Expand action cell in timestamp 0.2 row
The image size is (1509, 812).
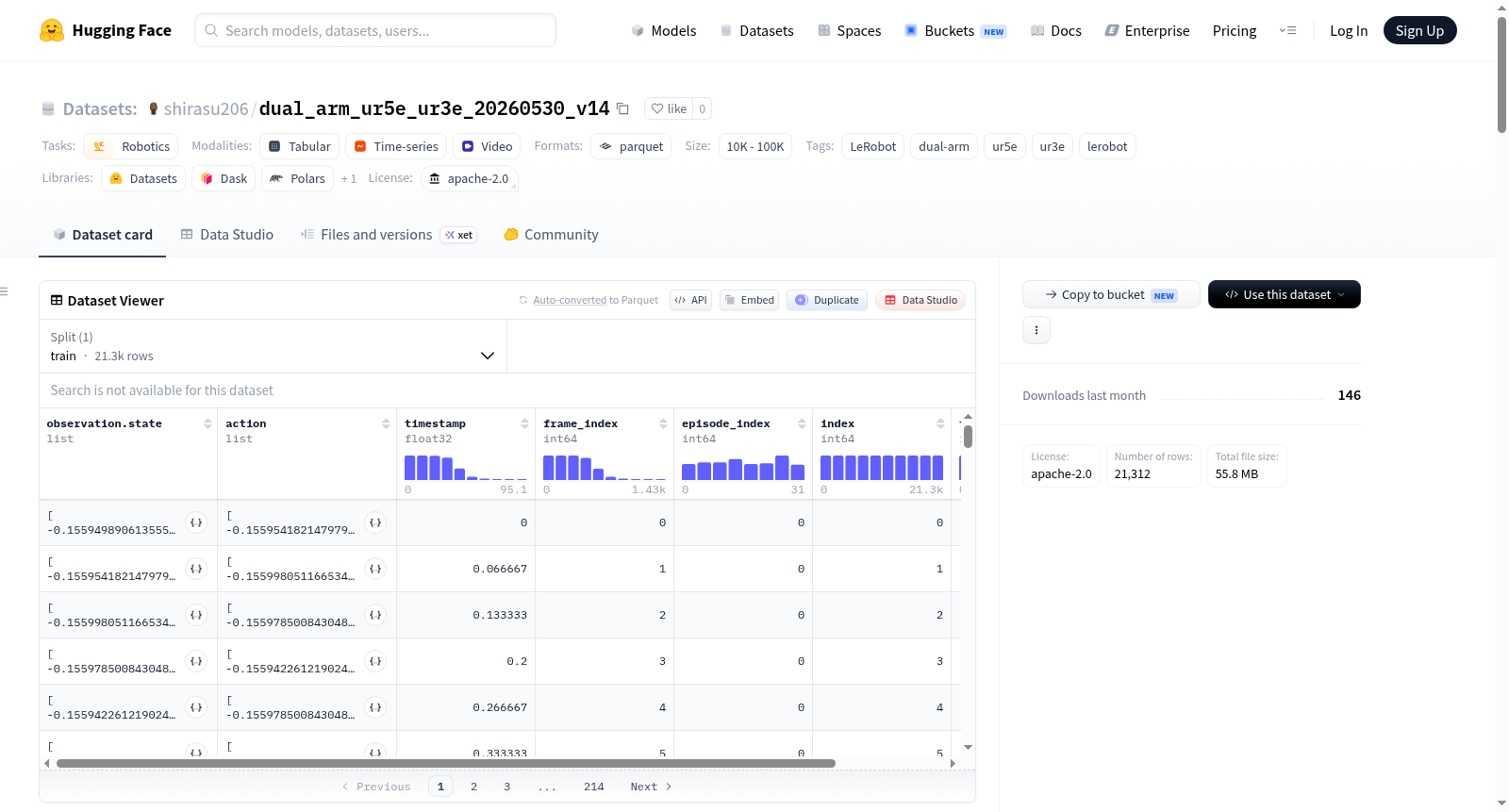click(x=375, y=661)
